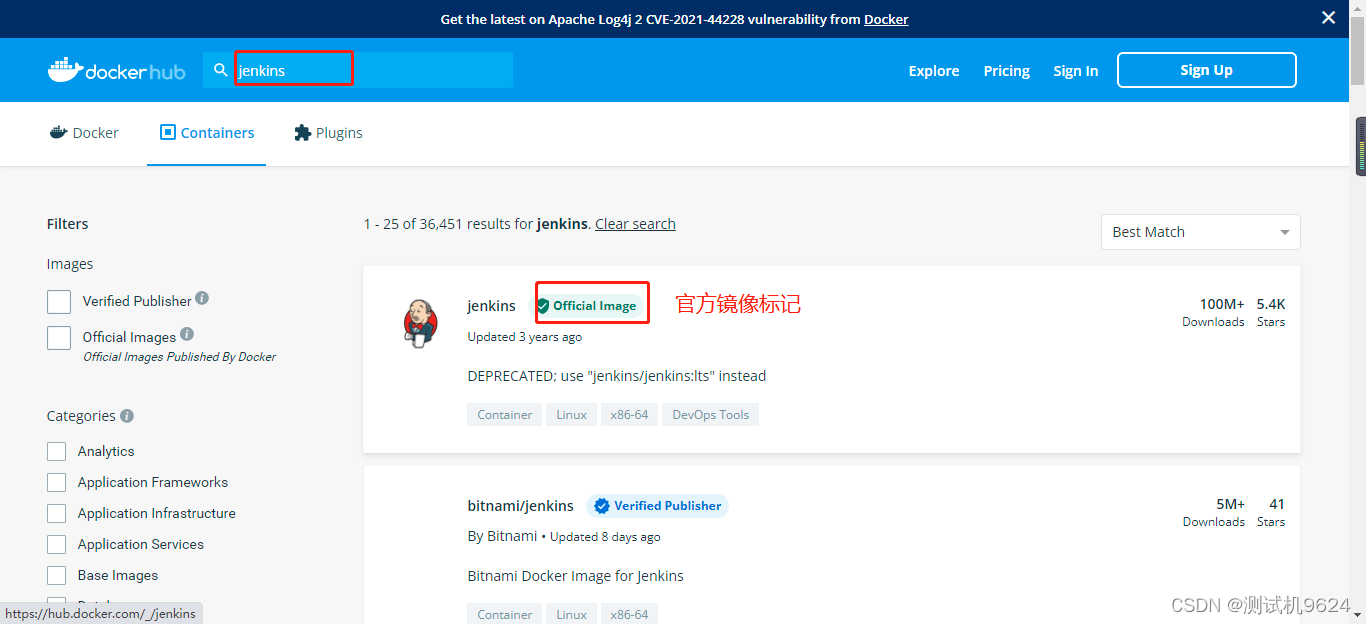Open the jenkins official image title
The image size is (1366, 624).
pos(491,306)
